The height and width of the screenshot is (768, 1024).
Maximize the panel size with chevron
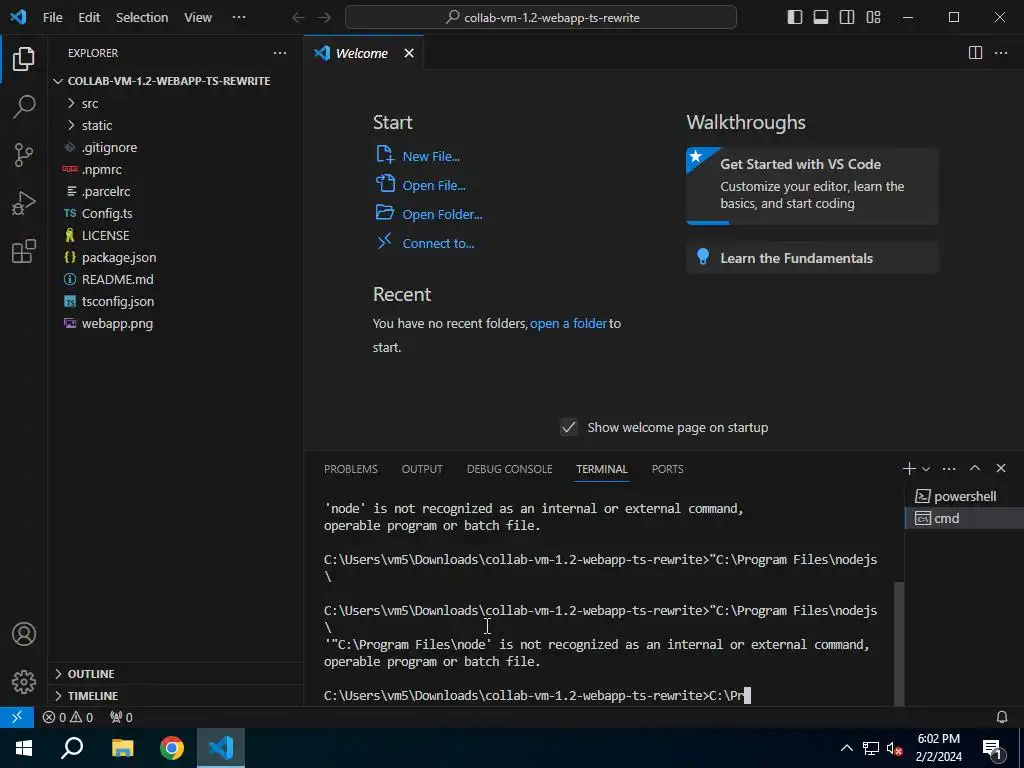pyautogui.click(x=975, y=468)
